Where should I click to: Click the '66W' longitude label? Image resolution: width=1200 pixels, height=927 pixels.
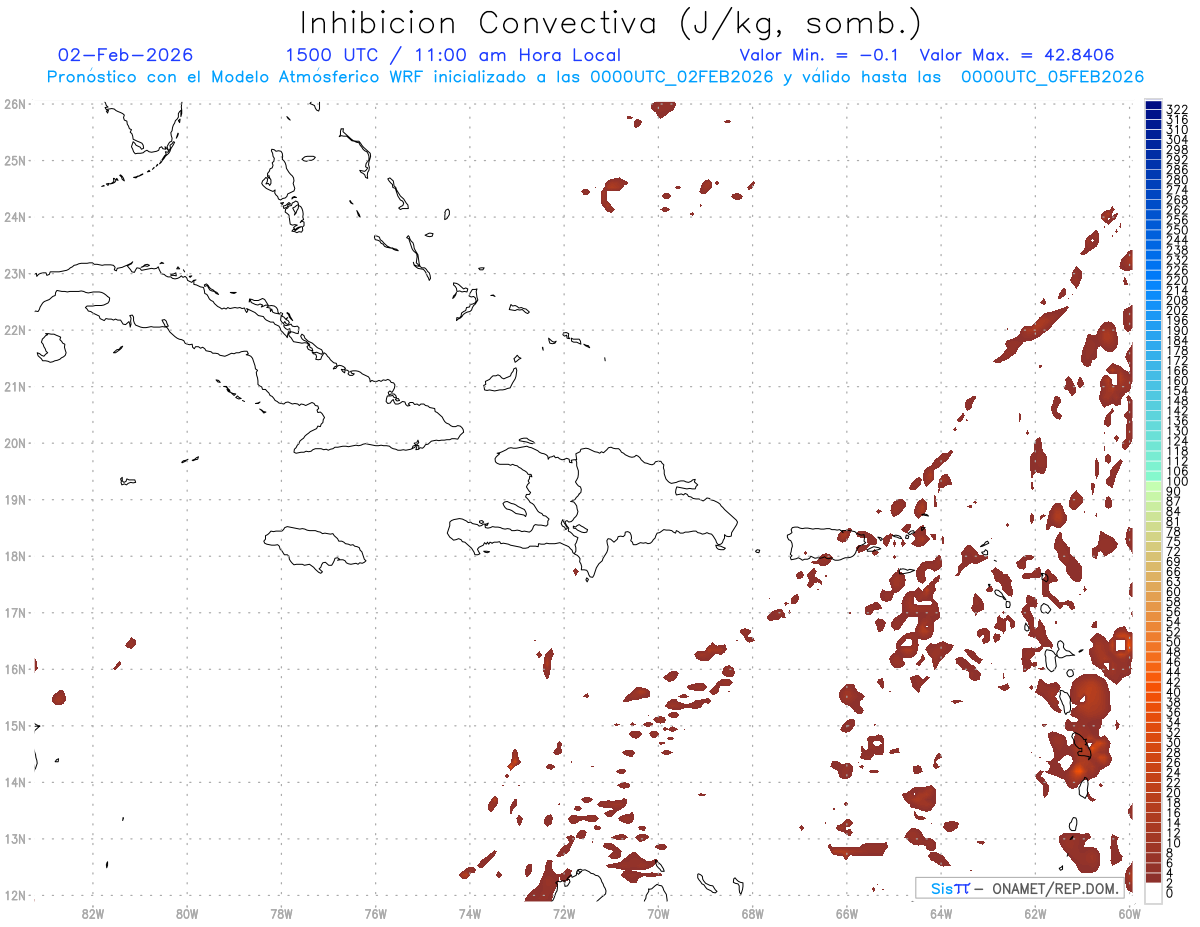click(x=847, y=913)
